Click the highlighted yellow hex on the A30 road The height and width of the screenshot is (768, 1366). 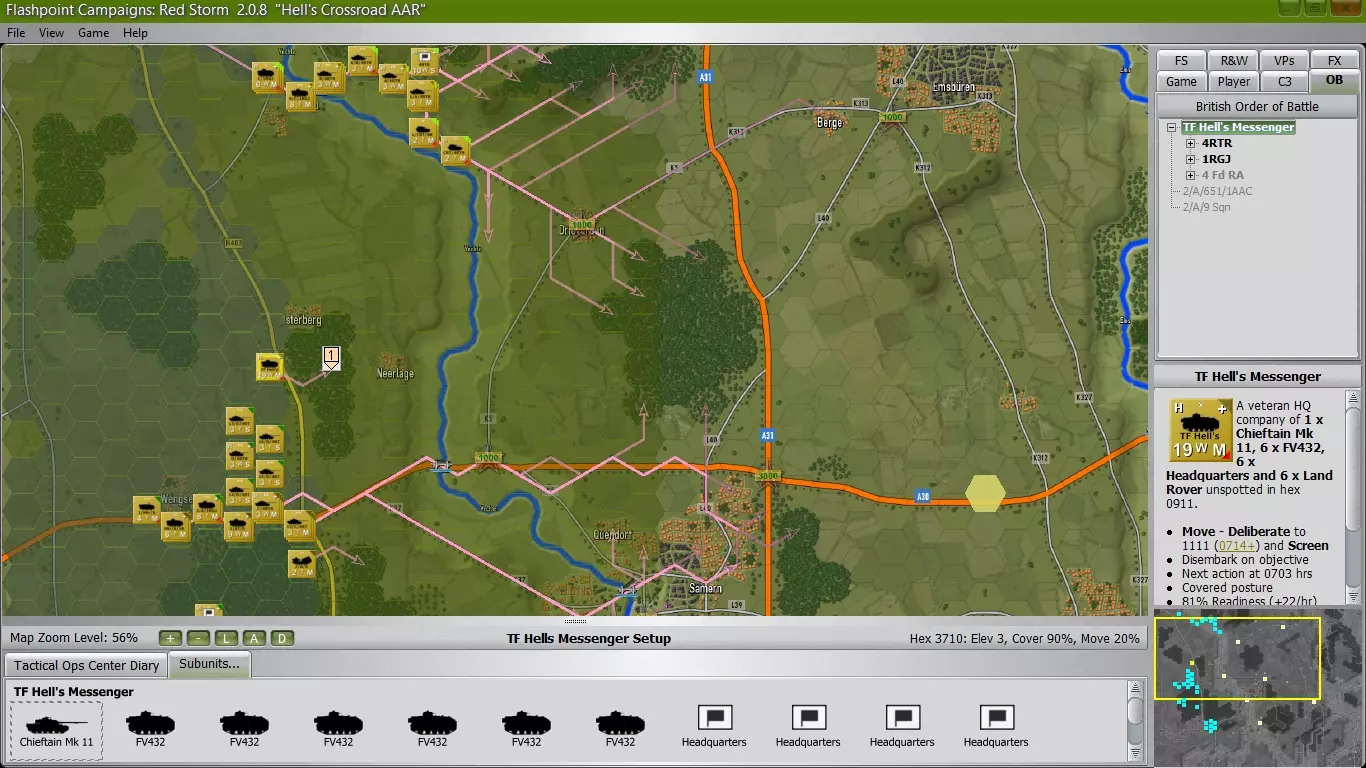tap(985, 493)
